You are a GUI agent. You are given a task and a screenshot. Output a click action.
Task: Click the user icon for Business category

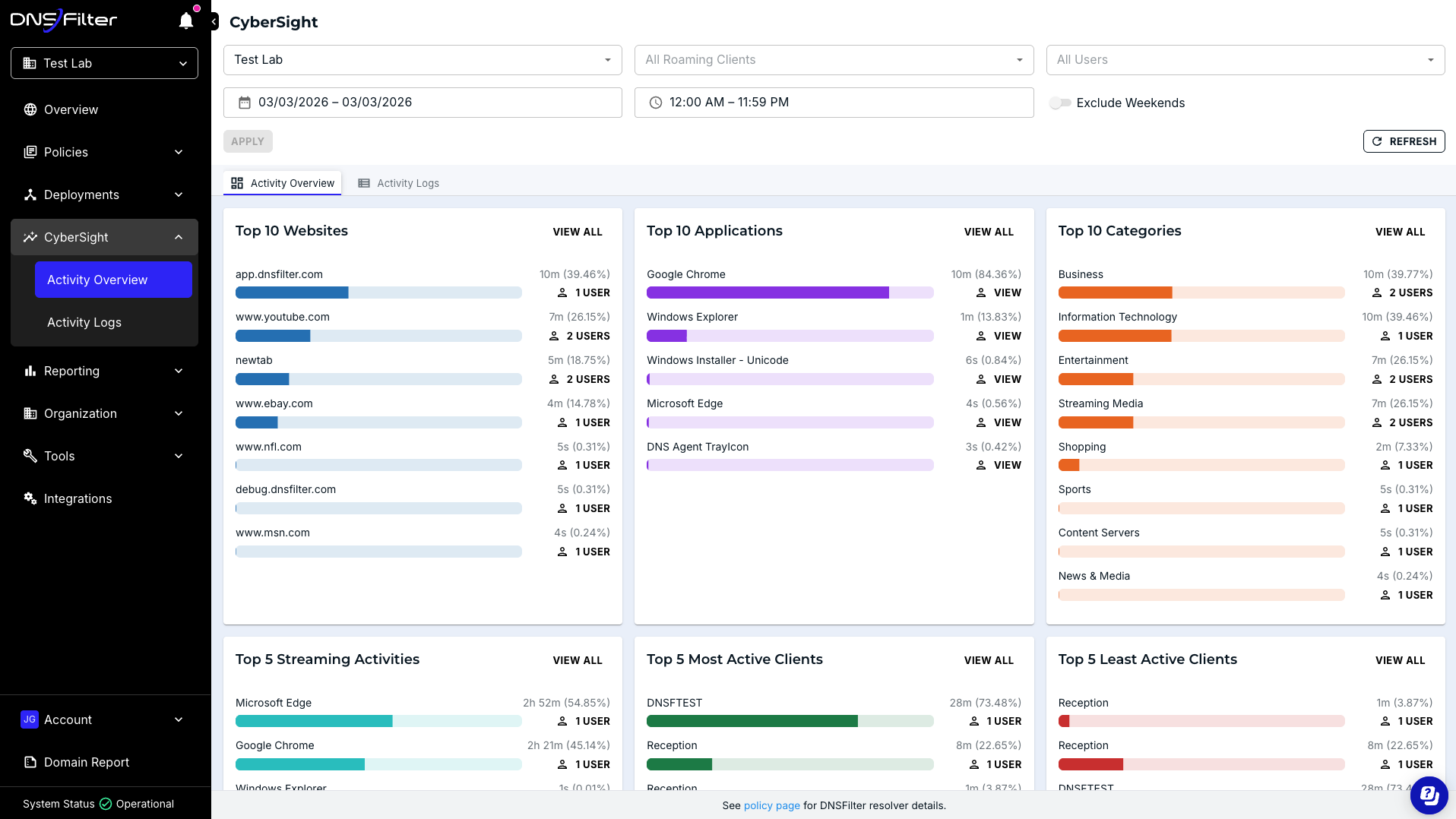1377,292
